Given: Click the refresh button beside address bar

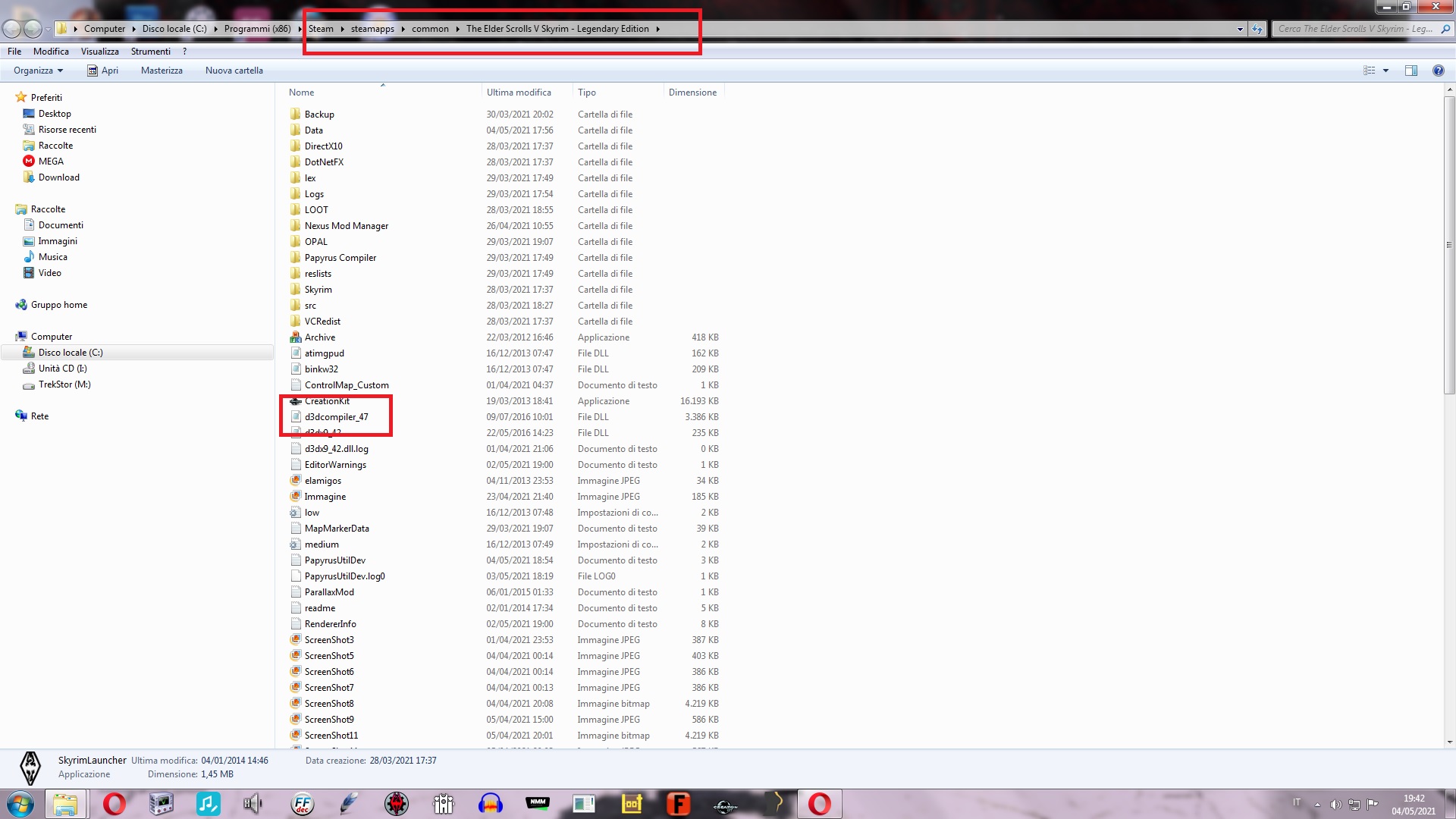Looking at the screenshot, I should [x=1257, y=29].
